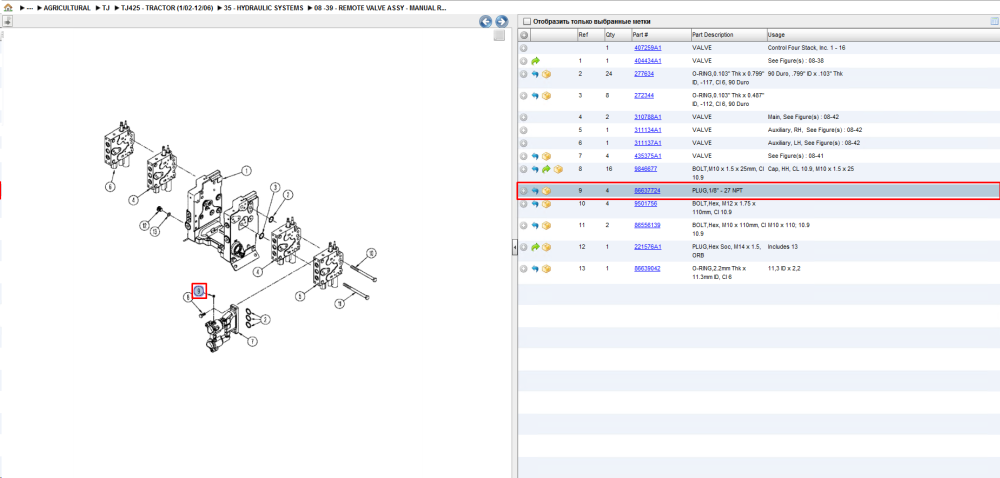Click the blue arrow icon in the 272344 row
The width and height of the screenshot is (1000, 478).
pyautogui.click(x=535, y=96)
